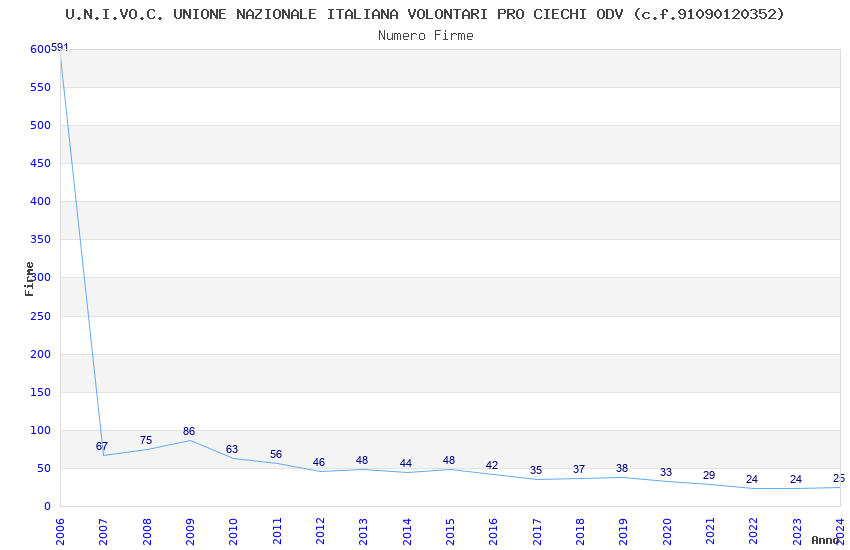
Task: Click the 100 y-axis tick label
Action: 40,430
